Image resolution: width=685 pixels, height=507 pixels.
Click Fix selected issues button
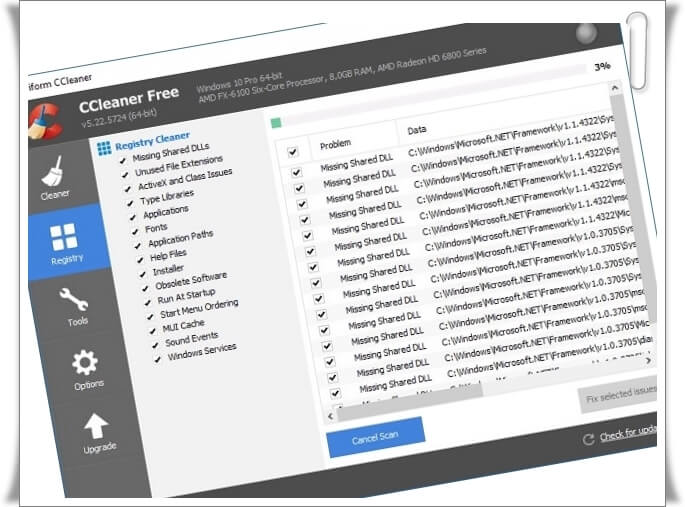point(618,396)
